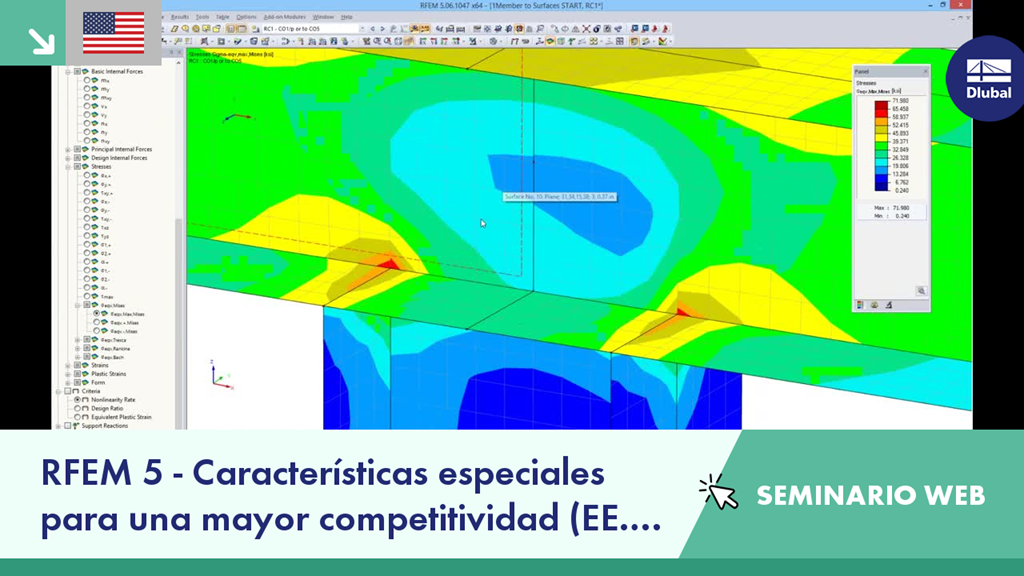The width and height of the screenshot is (1024, 576).
Task: Open the Results menu
Action: (180, 17)
